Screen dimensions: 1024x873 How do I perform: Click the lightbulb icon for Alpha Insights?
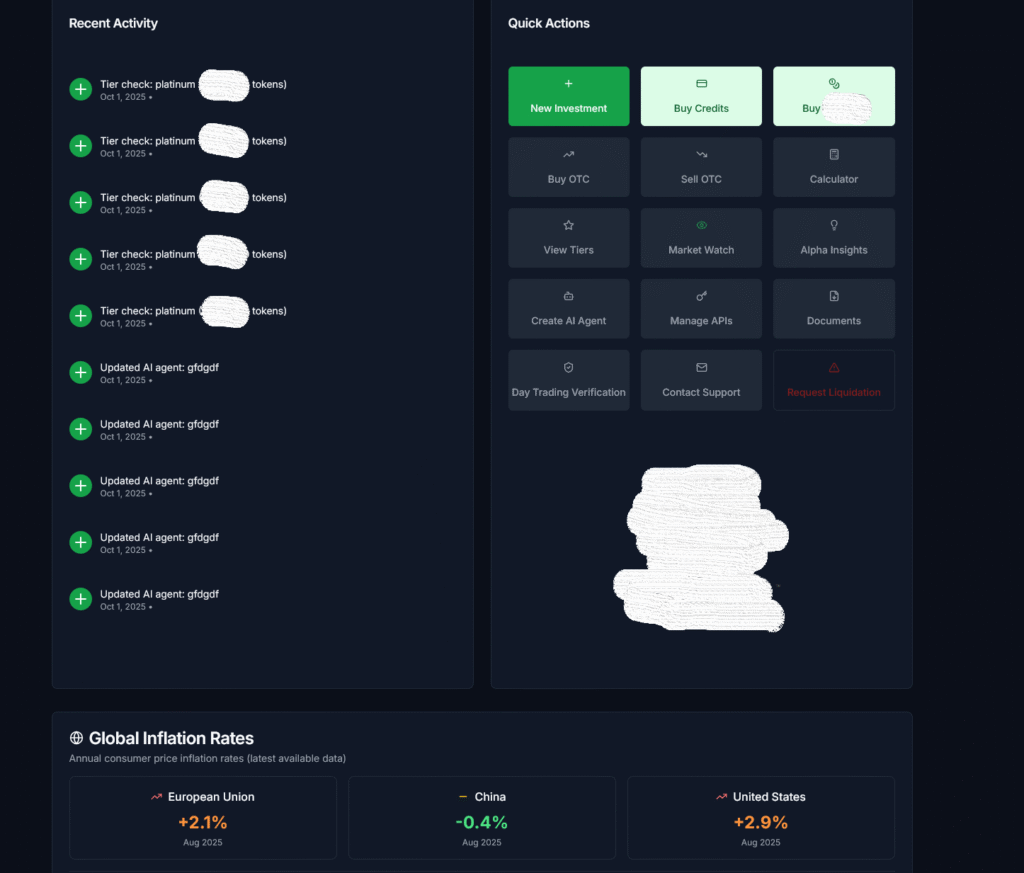pos(834,226)
